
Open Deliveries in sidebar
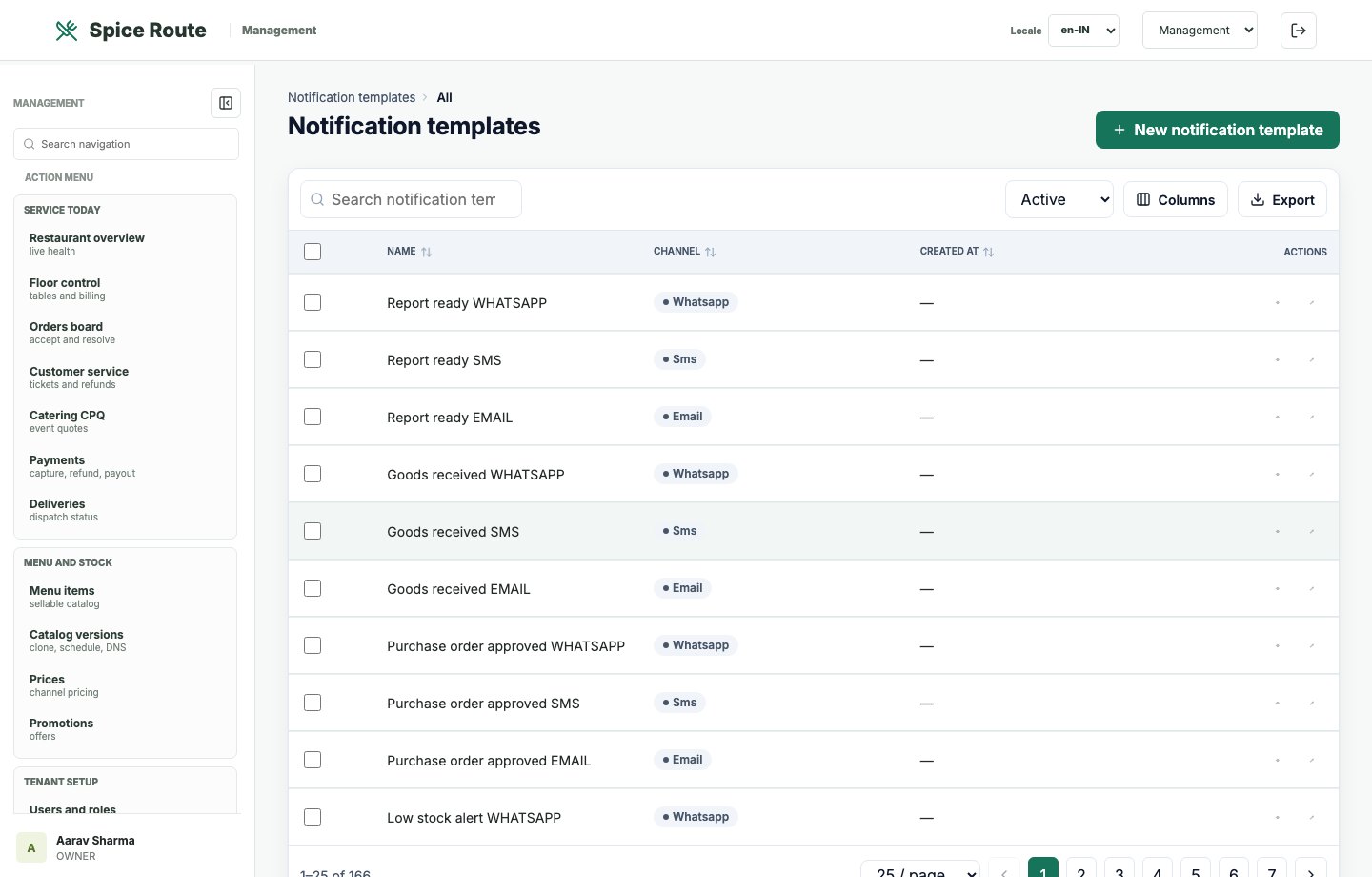coord(125,510)
